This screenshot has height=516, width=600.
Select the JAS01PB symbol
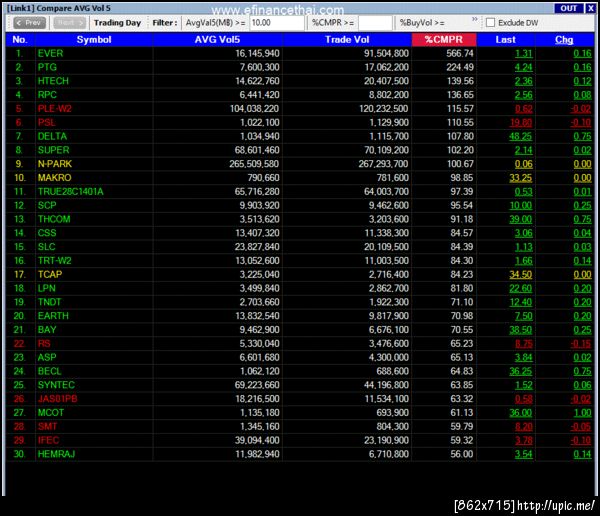57,398
